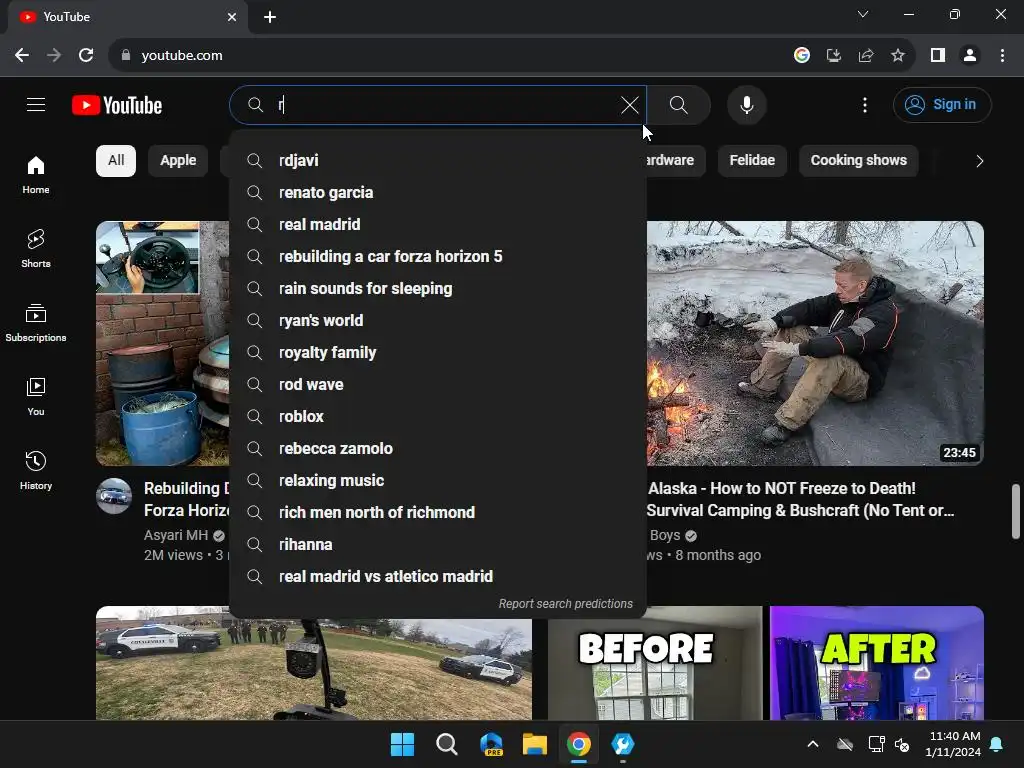Open Chrome's three-dot menu
The width and height of the screenshot is (1024, 768).
[1002, 56]
